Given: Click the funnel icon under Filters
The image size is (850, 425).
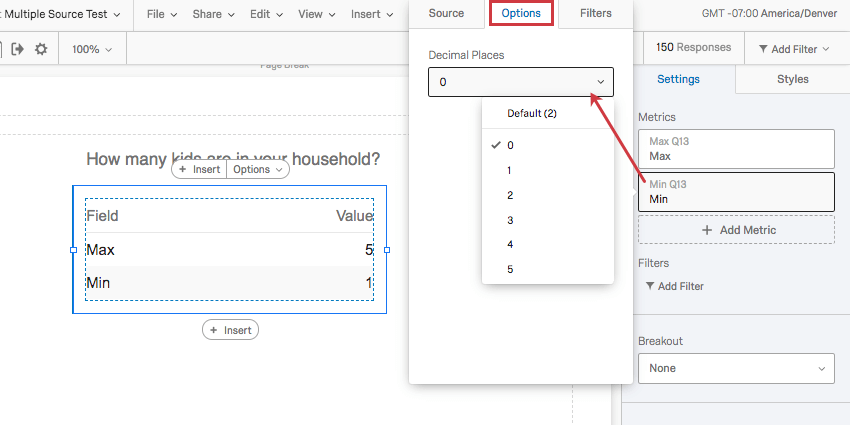Looking at the screenshot, I should (x=650, y=286).
